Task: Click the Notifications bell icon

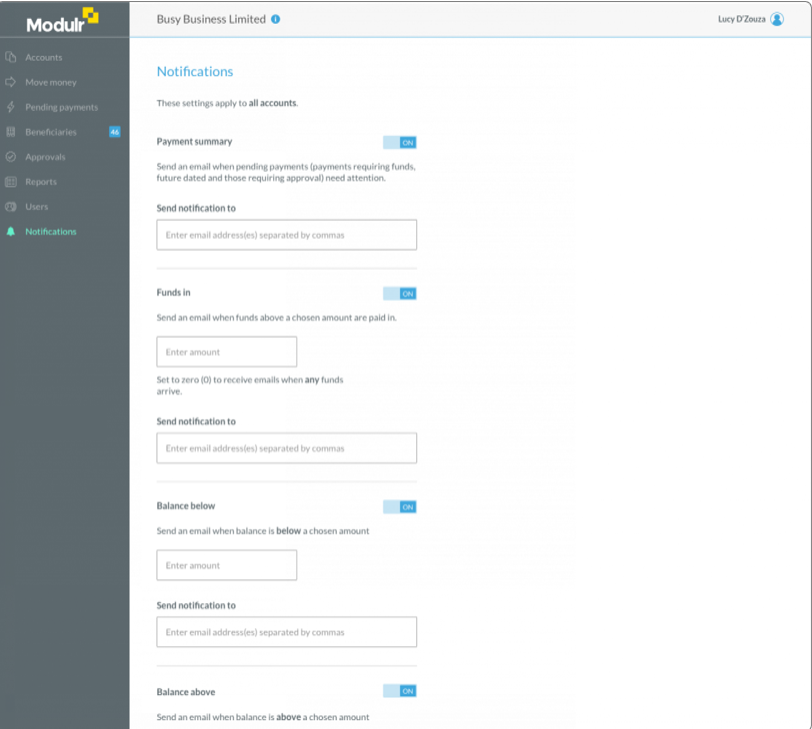Action: coord(11,231)
